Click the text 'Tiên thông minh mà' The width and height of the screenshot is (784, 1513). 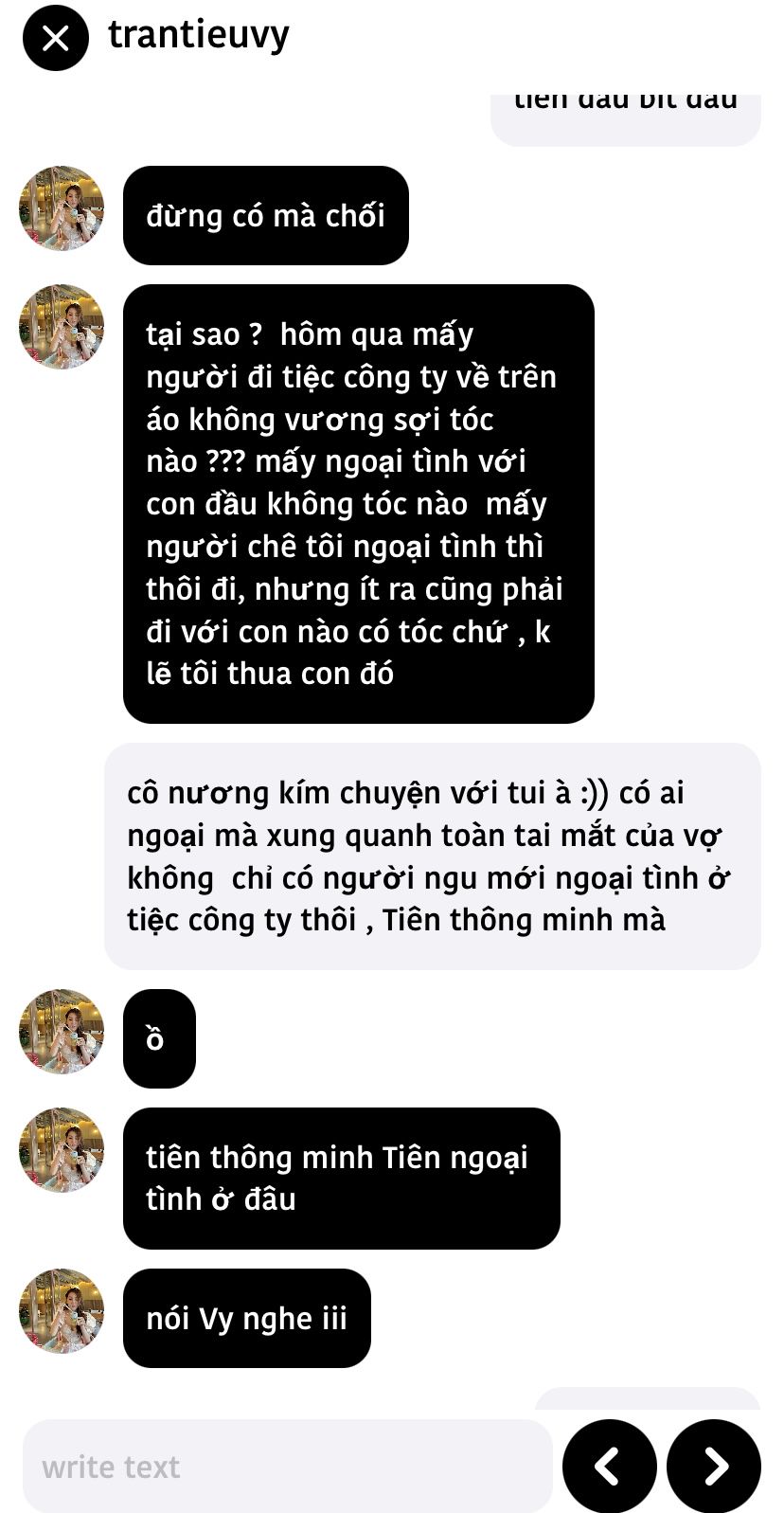tap(524, 919)
